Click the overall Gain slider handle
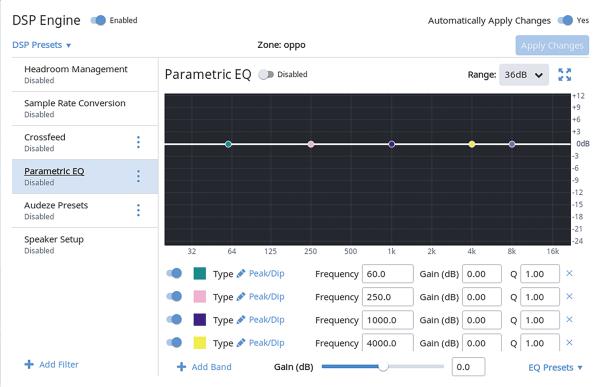This screenshot has height=387, width=600. [383, 367]
